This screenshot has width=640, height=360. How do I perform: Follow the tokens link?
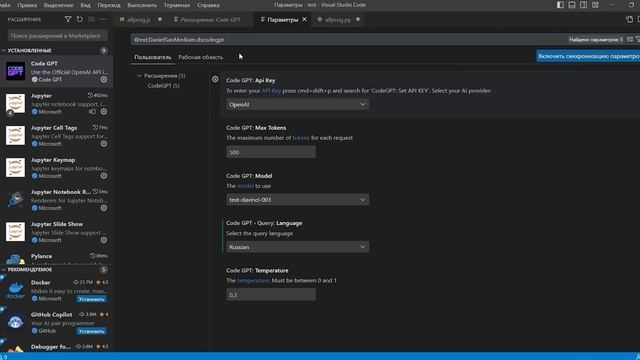(x=301, y=138)
